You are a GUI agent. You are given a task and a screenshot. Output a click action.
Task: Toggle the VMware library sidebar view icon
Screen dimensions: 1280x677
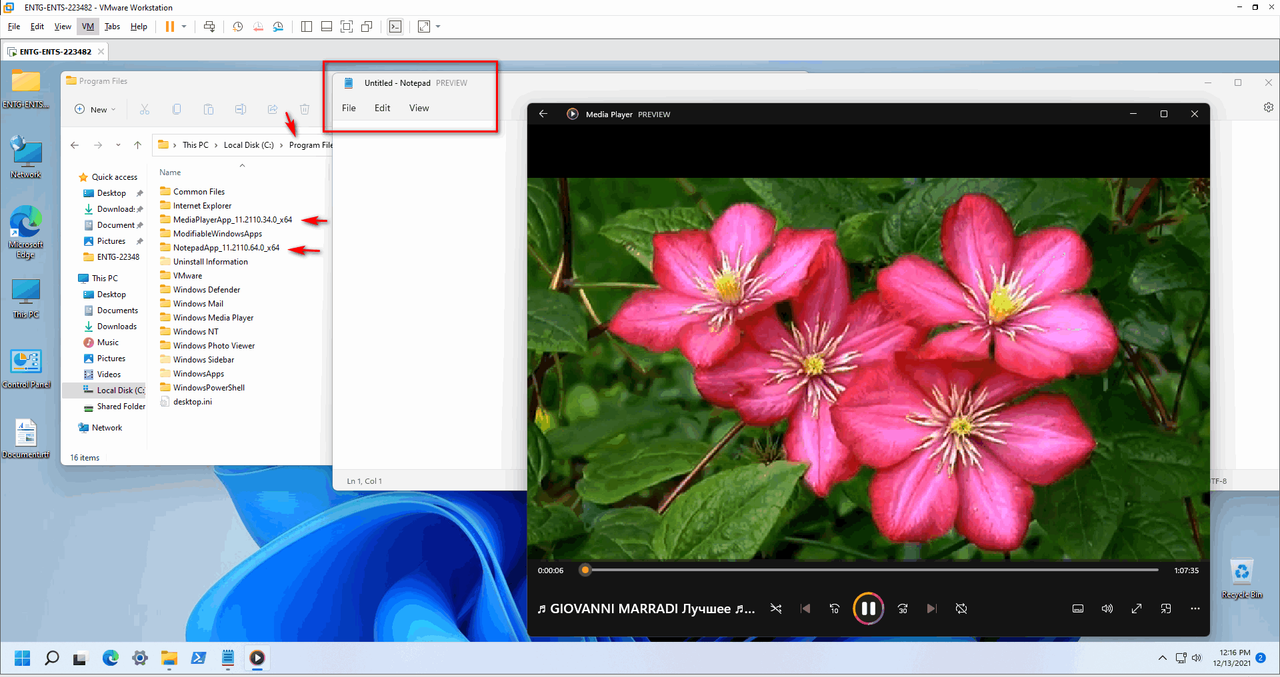point(305,26)
